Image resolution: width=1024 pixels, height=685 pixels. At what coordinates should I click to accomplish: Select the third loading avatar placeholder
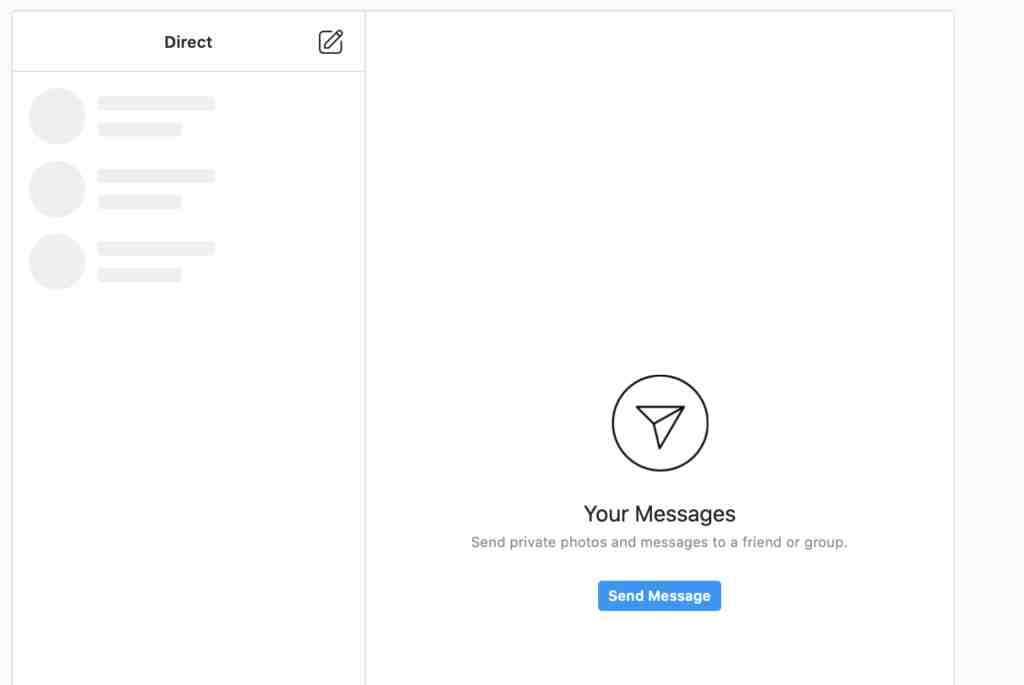pos(57,261)
